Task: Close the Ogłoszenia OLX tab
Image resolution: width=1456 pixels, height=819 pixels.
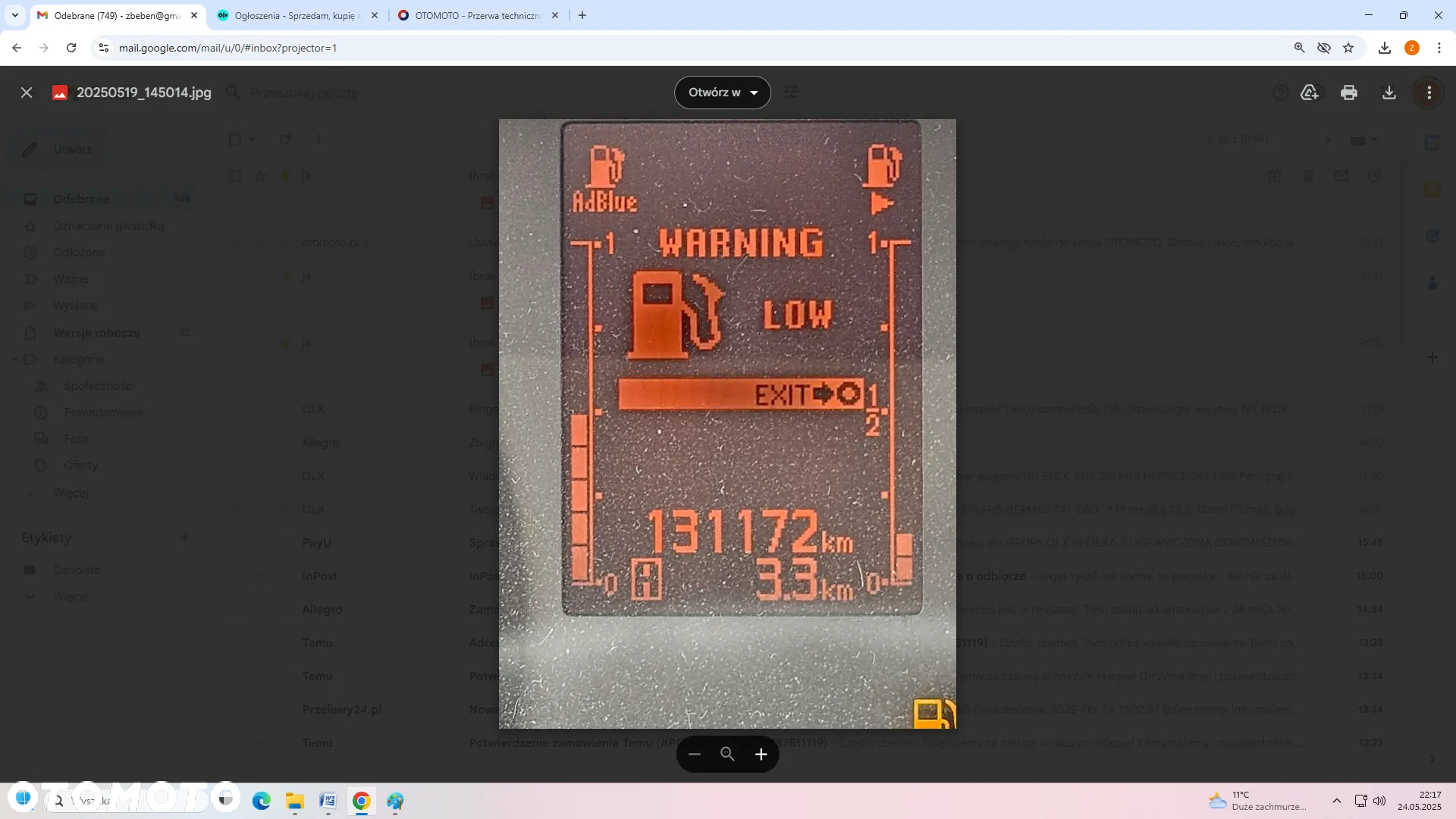Action: (375, 15)
